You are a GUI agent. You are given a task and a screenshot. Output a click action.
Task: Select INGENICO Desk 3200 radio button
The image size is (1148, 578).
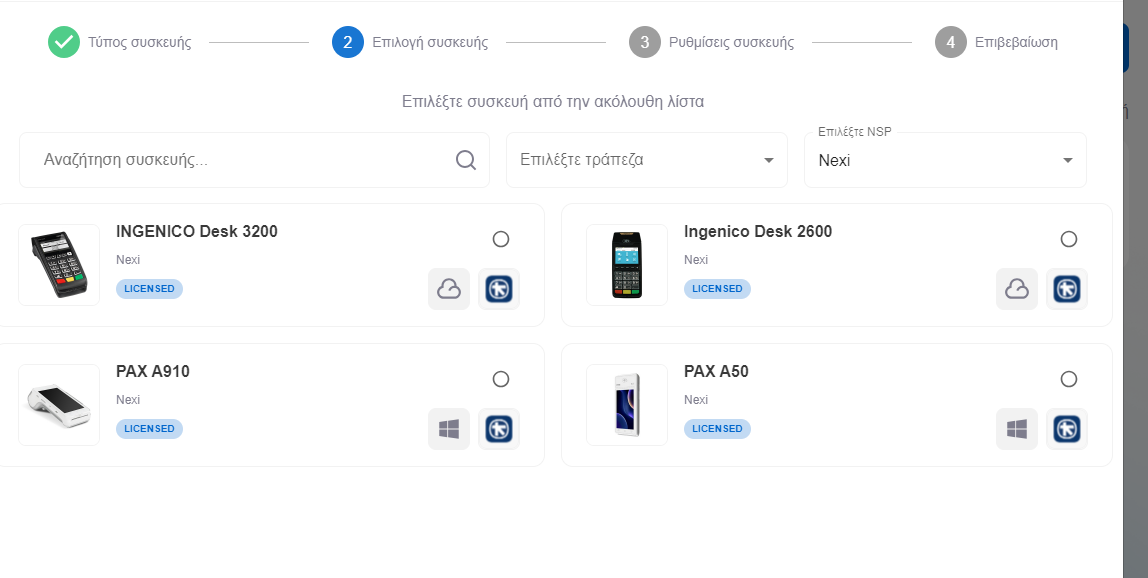[x=501, y=239]
